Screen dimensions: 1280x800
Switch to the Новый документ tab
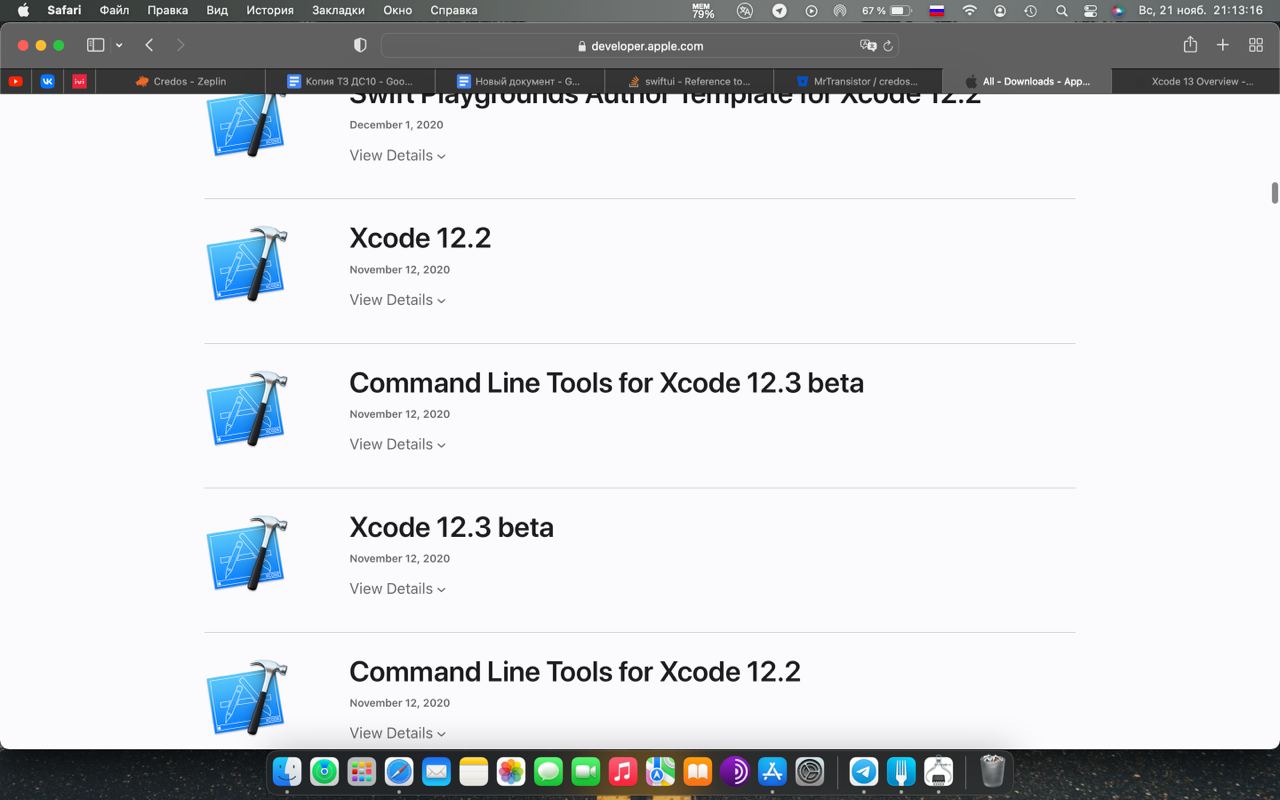(x=520, y=81)
